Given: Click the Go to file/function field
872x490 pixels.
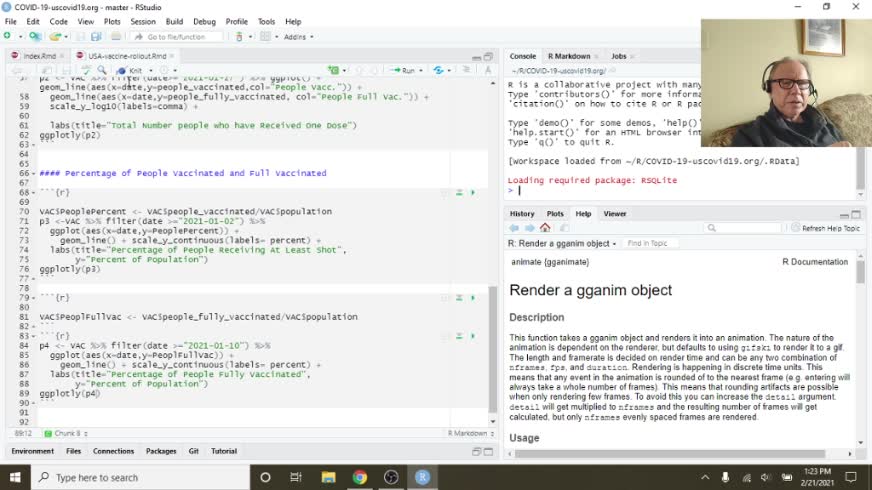Looking at the screenshot, I should click(x=177, y=37).
